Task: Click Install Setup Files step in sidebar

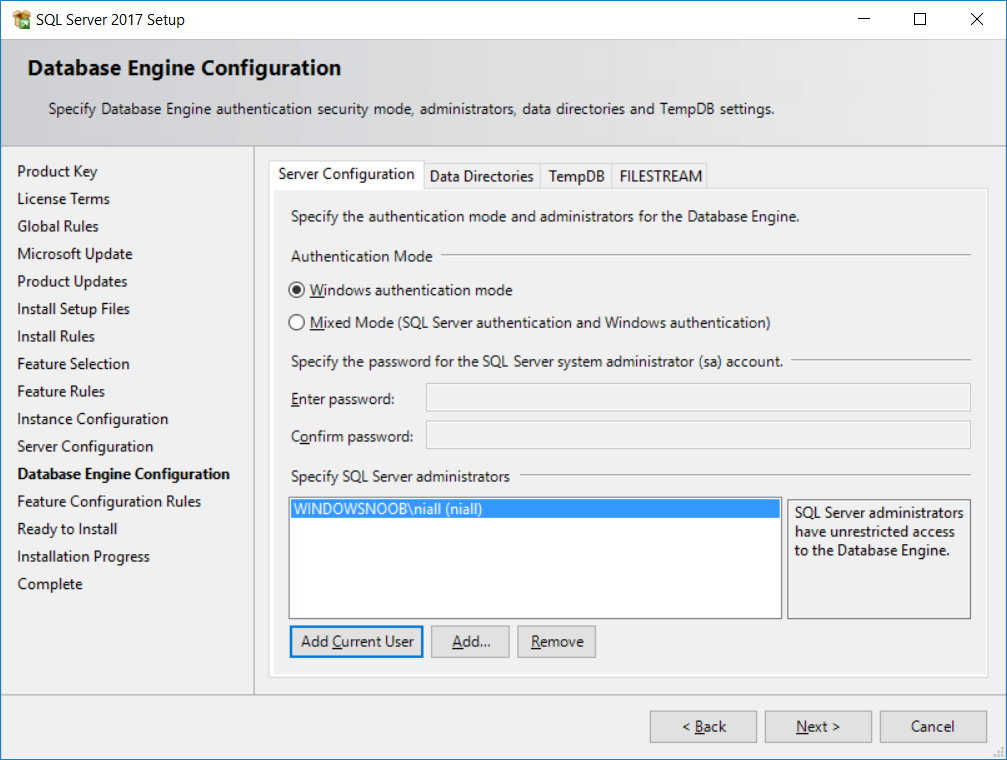Action: pyautogui.click(x=74, y=309)
